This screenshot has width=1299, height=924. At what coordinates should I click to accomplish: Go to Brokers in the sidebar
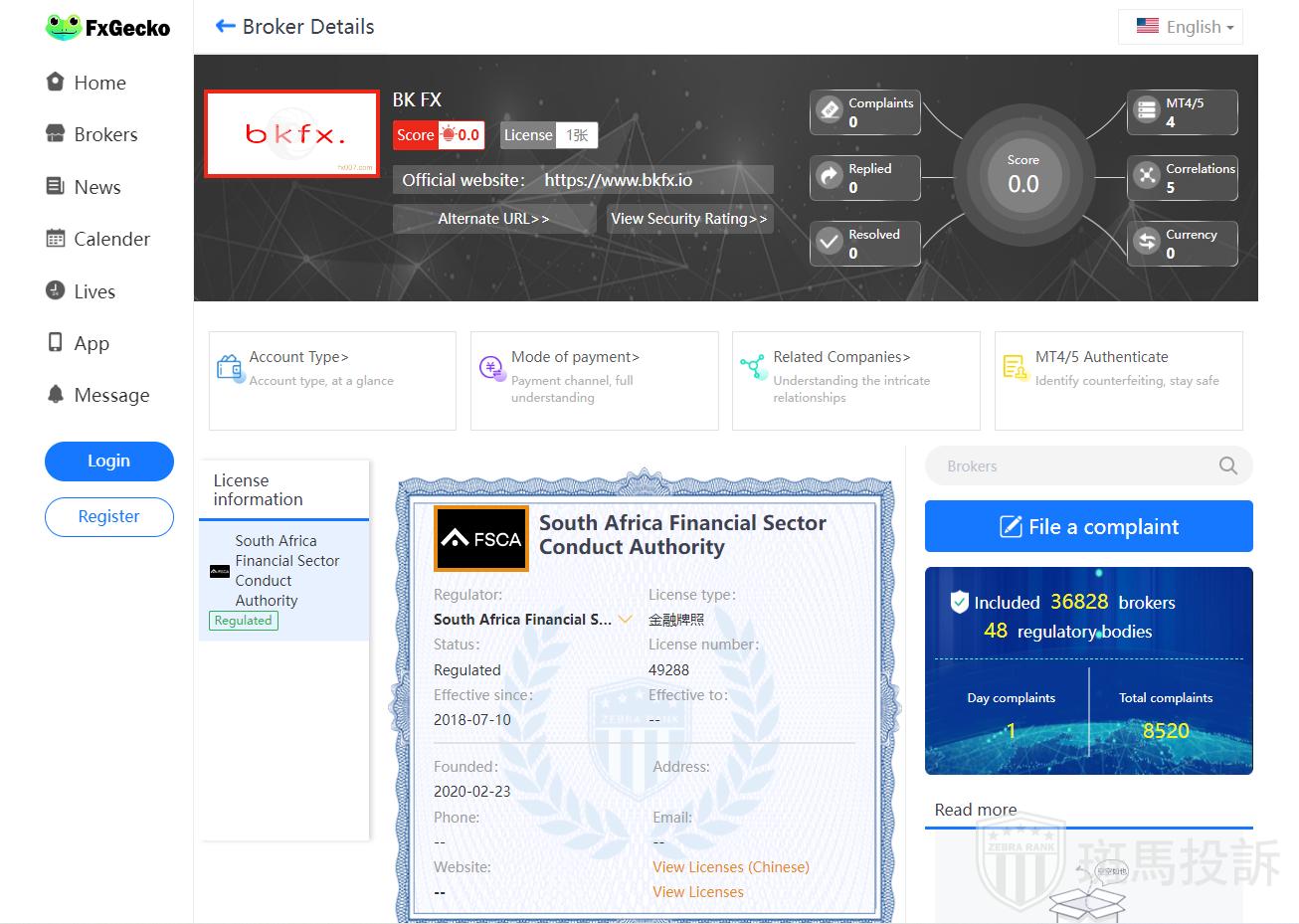point(104,134)
